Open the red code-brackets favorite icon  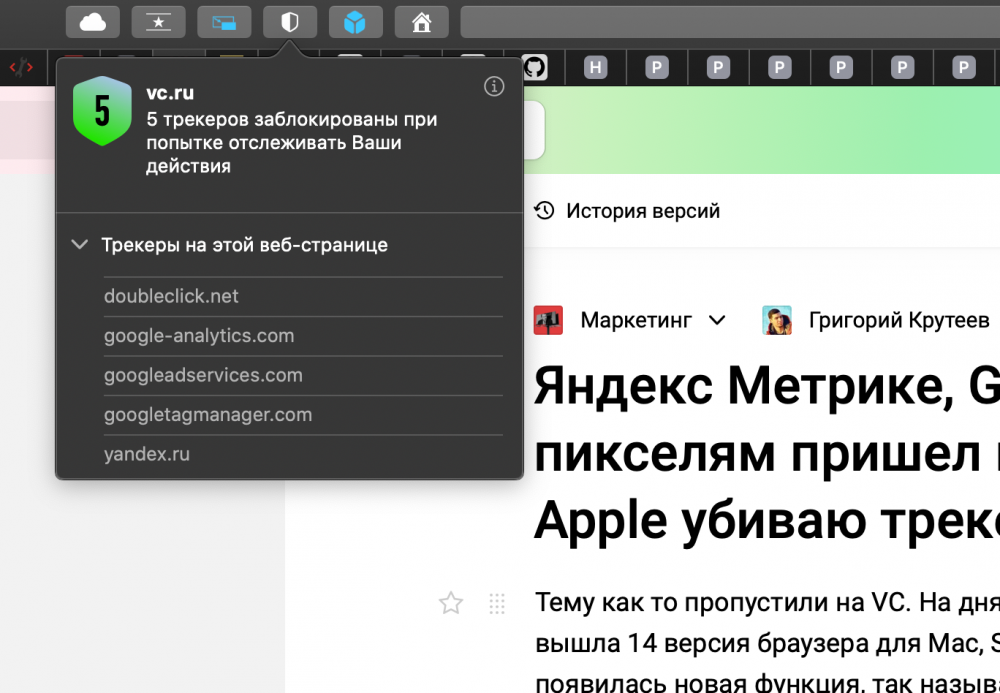(x=21, y=67)
